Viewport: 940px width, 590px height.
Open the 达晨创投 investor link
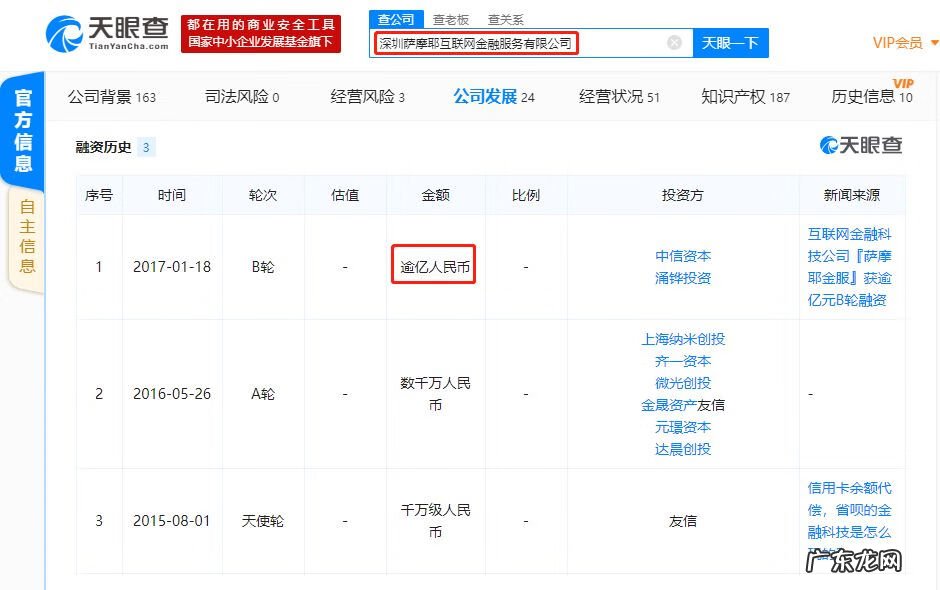click(683, 450)
